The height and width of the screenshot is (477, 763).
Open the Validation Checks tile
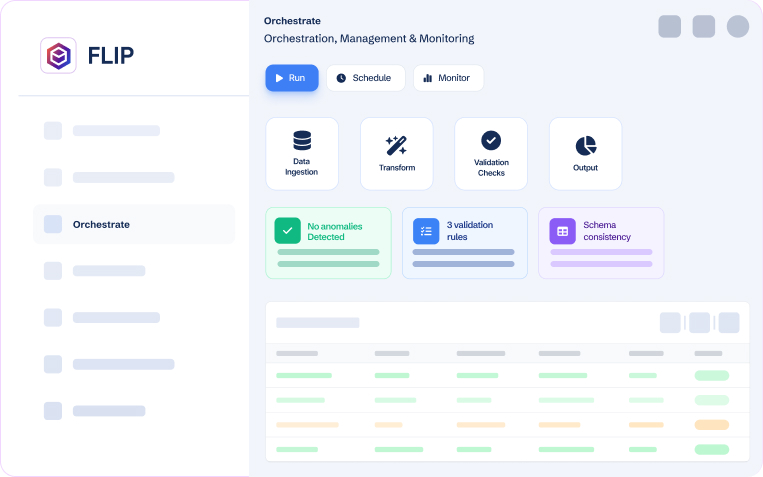pos(491,153)
